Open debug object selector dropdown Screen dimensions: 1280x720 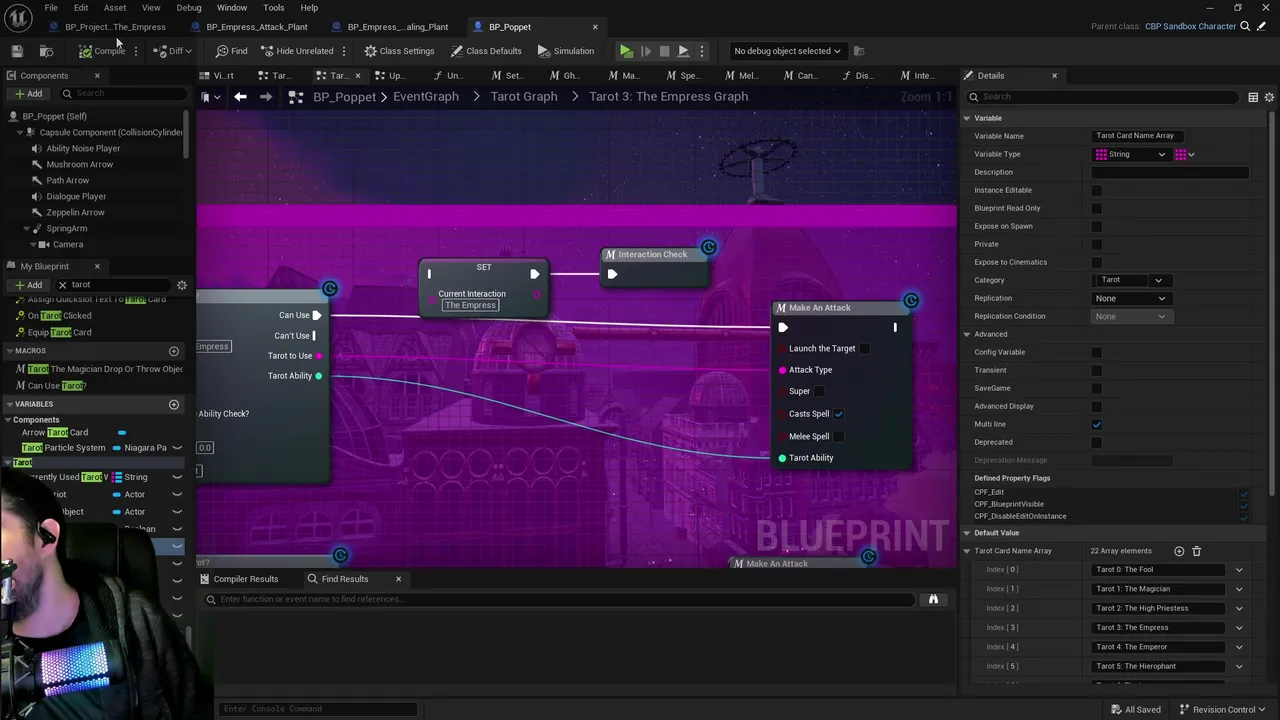coord(787,51)
